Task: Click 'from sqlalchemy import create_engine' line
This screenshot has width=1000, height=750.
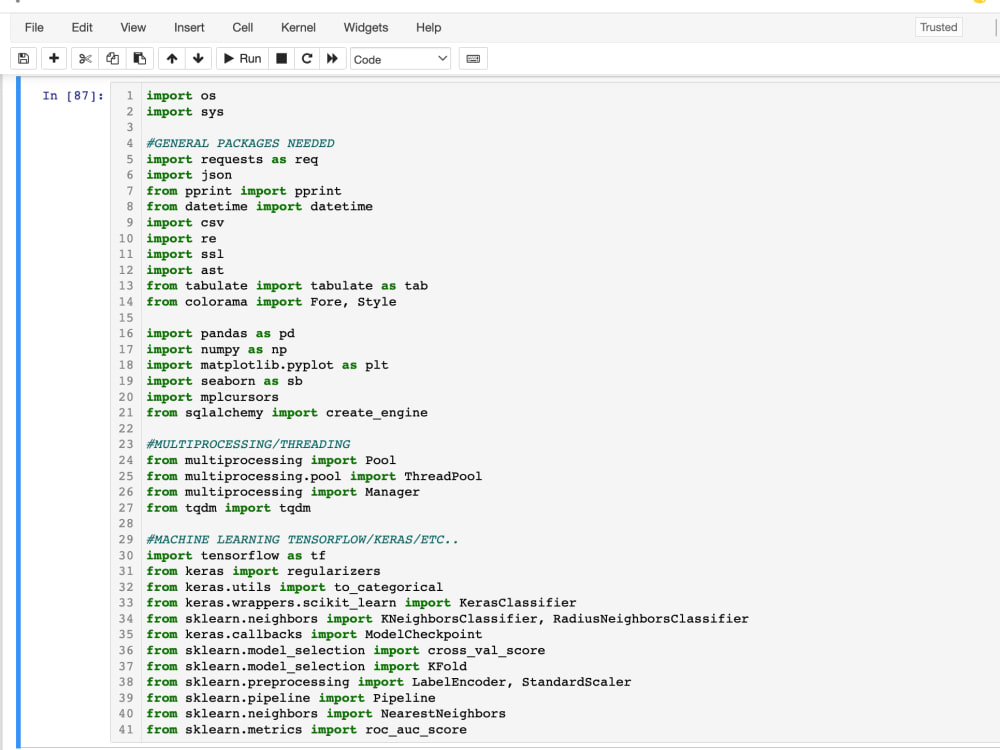Action: click(x=287, y=413)
